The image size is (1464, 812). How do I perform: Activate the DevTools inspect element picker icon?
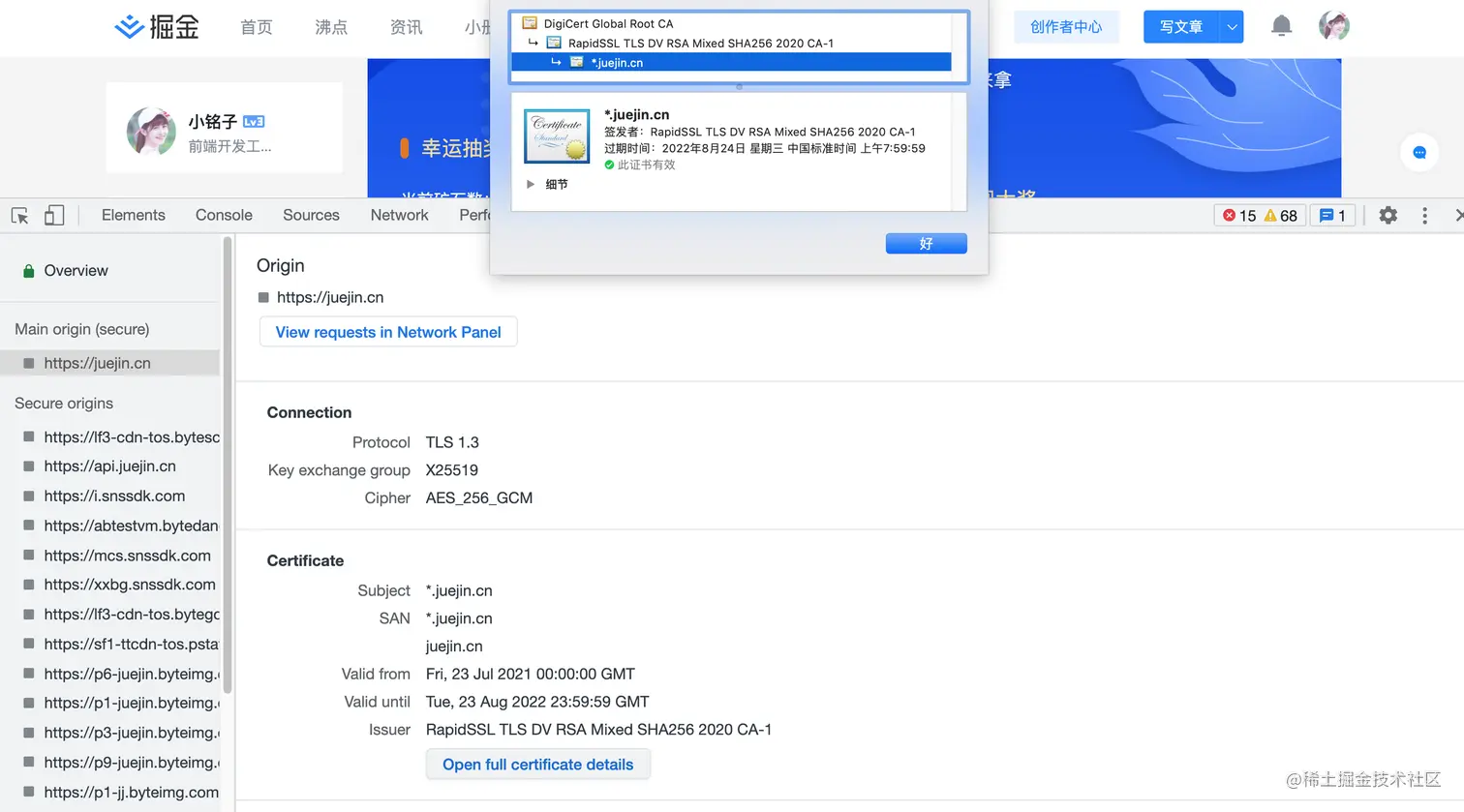click(19, 216)
